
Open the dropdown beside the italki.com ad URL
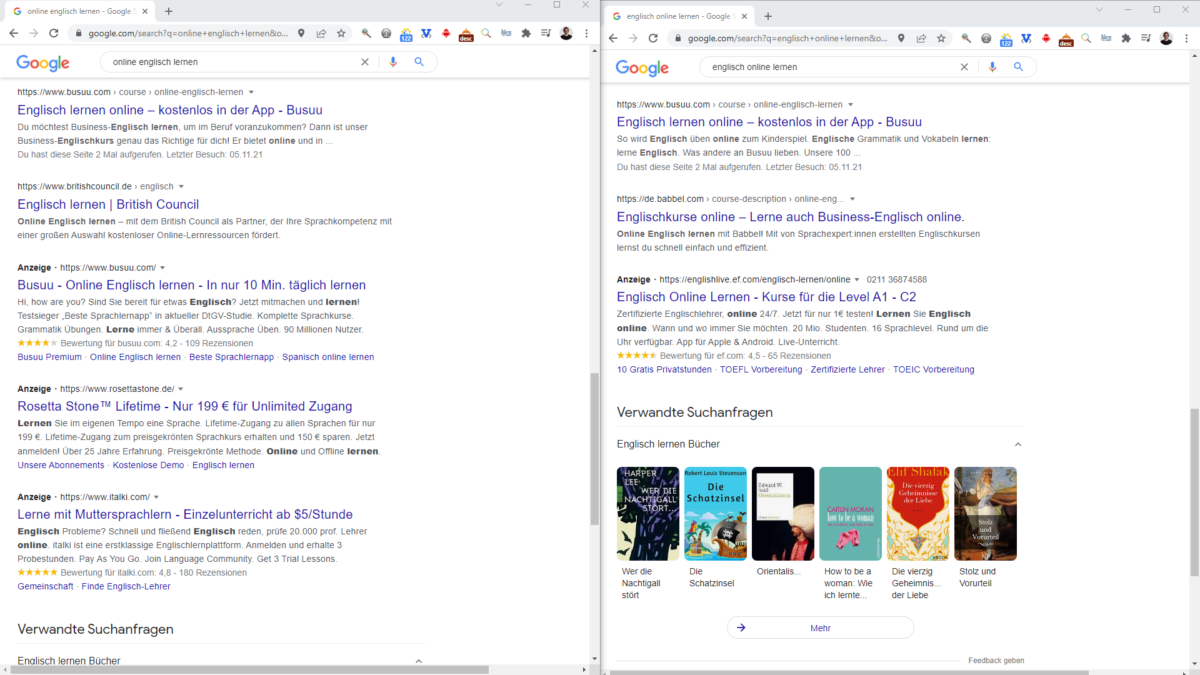click(x=156, y=497)
